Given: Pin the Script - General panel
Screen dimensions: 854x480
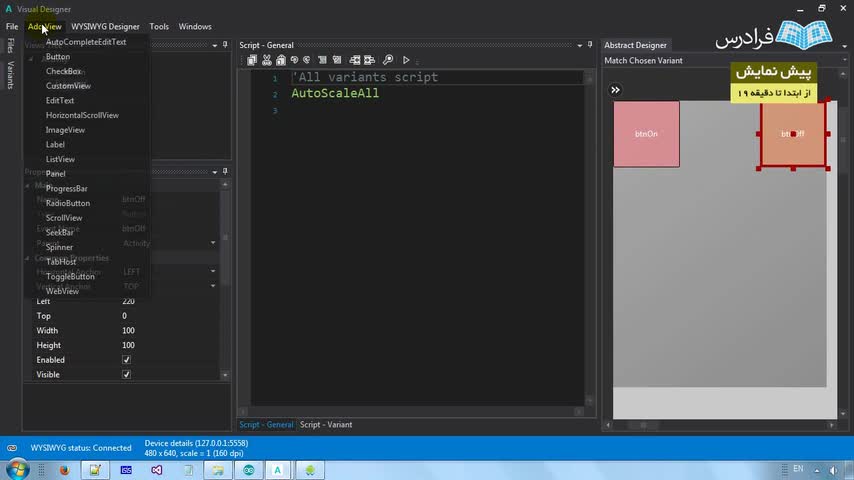Looking at the screenshot, I should [590, 45].
